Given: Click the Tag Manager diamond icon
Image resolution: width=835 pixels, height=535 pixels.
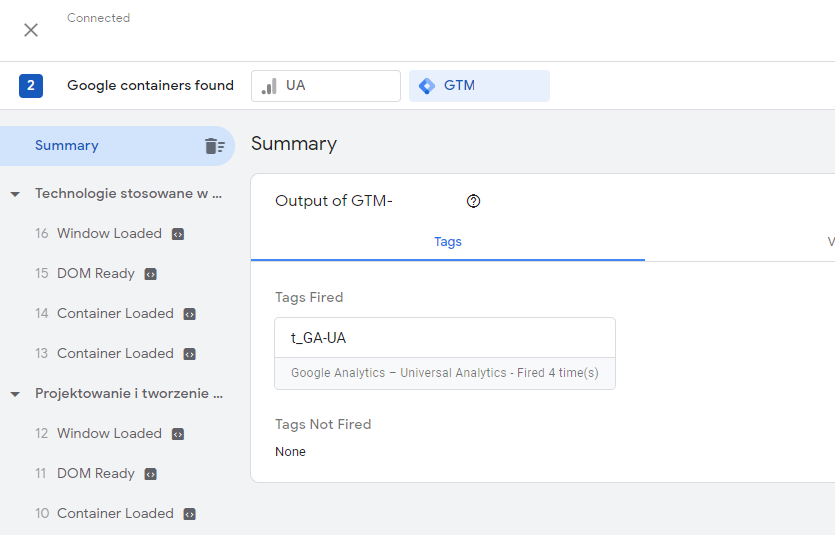Looking at the screenshot, I should coord(427,86).
